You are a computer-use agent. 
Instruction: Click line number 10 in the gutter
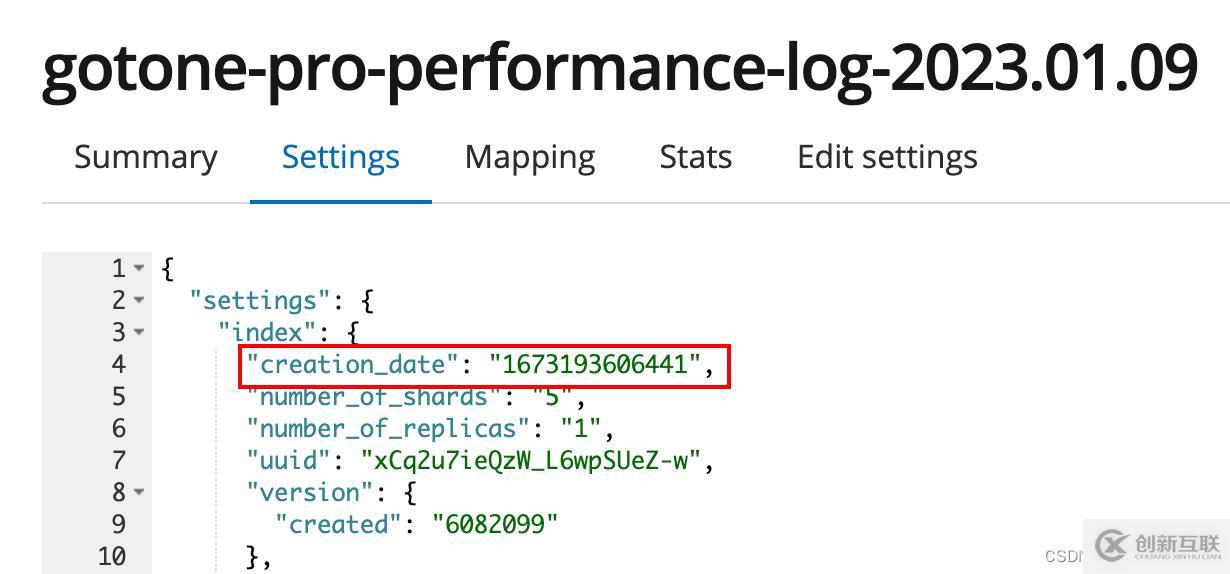112,556
